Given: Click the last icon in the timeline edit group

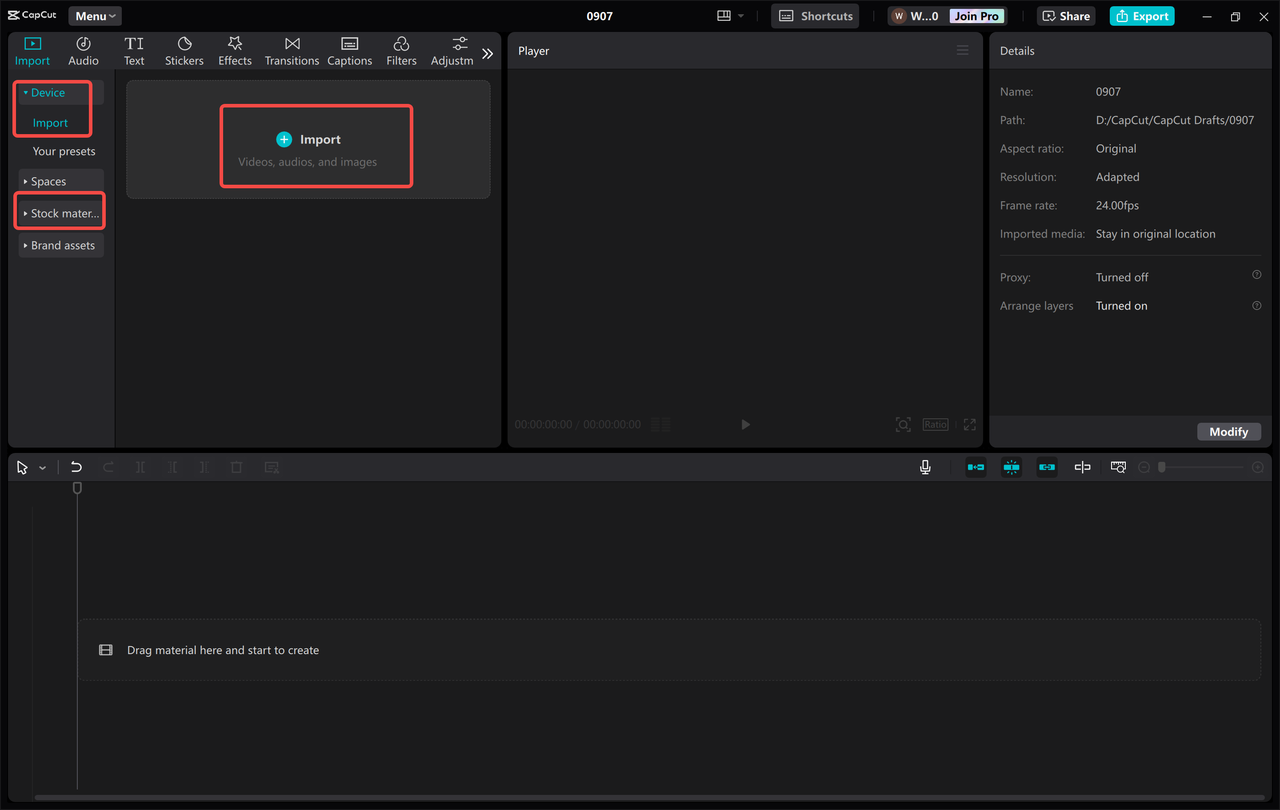Looking at the screenshot, I should pos(271,467).
